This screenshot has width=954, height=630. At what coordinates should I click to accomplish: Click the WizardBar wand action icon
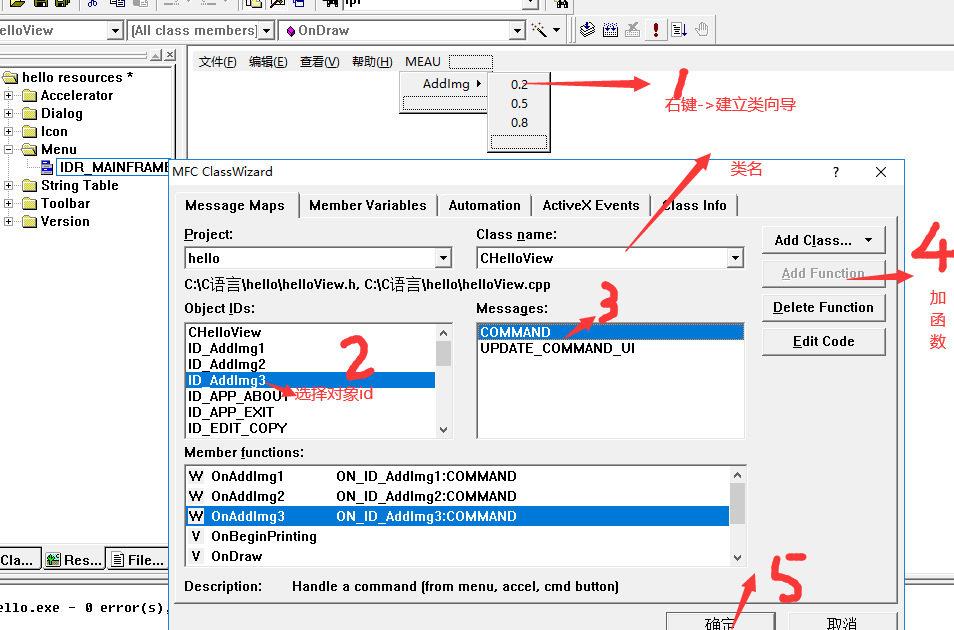coord(537,30)
